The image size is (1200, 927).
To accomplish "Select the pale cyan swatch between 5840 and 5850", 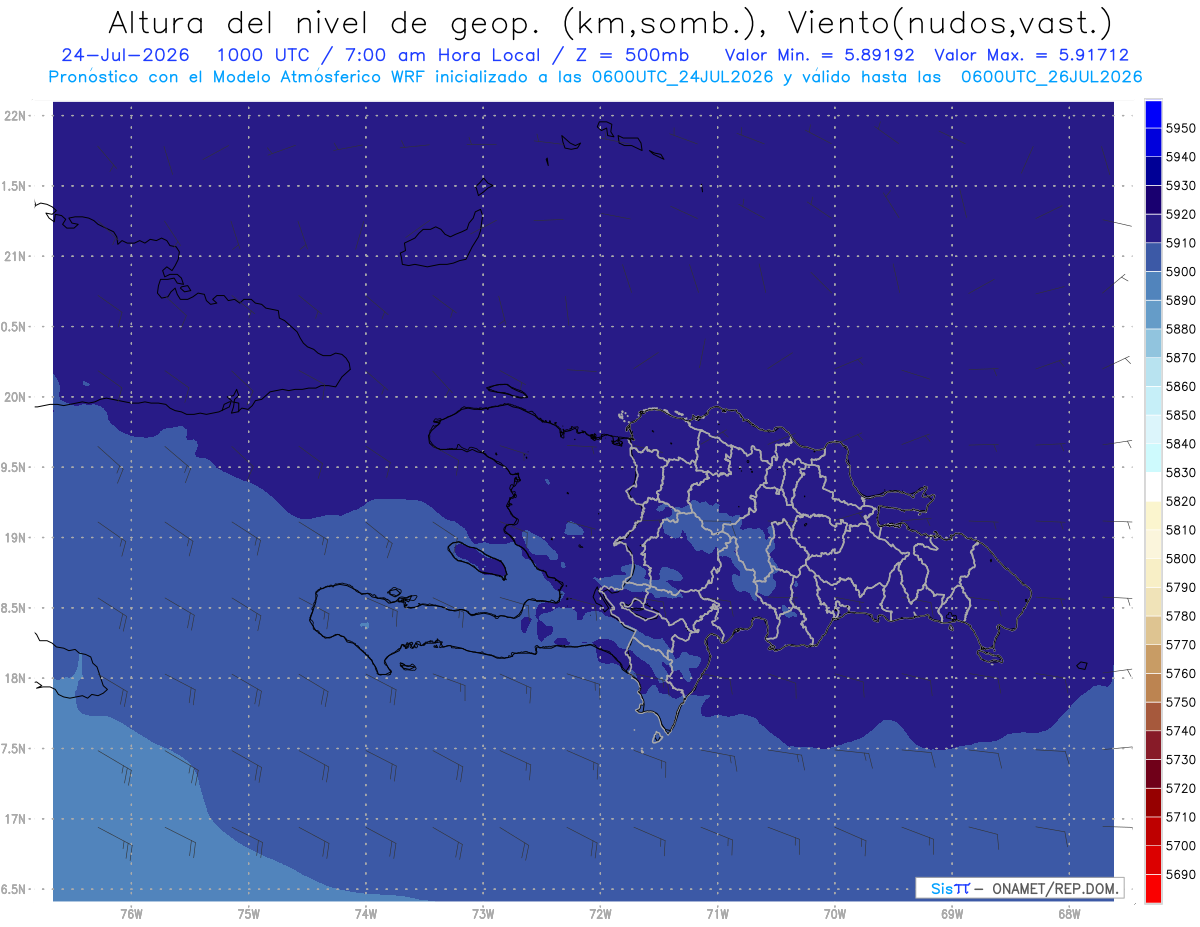I will point(1152,430).
